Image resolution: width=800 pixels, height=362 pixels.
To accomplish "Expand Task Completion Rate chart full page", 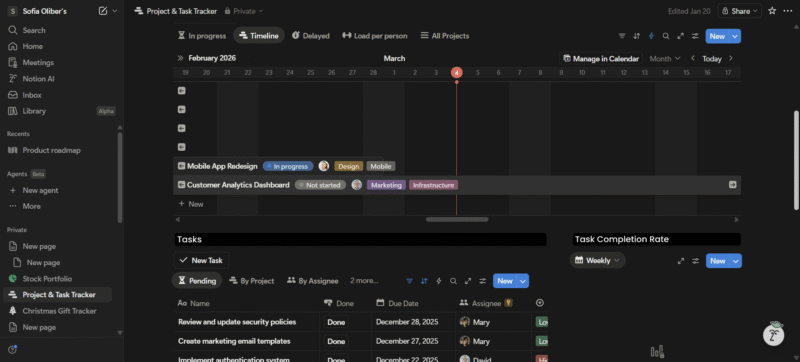I will pyautogui.click(x=681, y=261).
